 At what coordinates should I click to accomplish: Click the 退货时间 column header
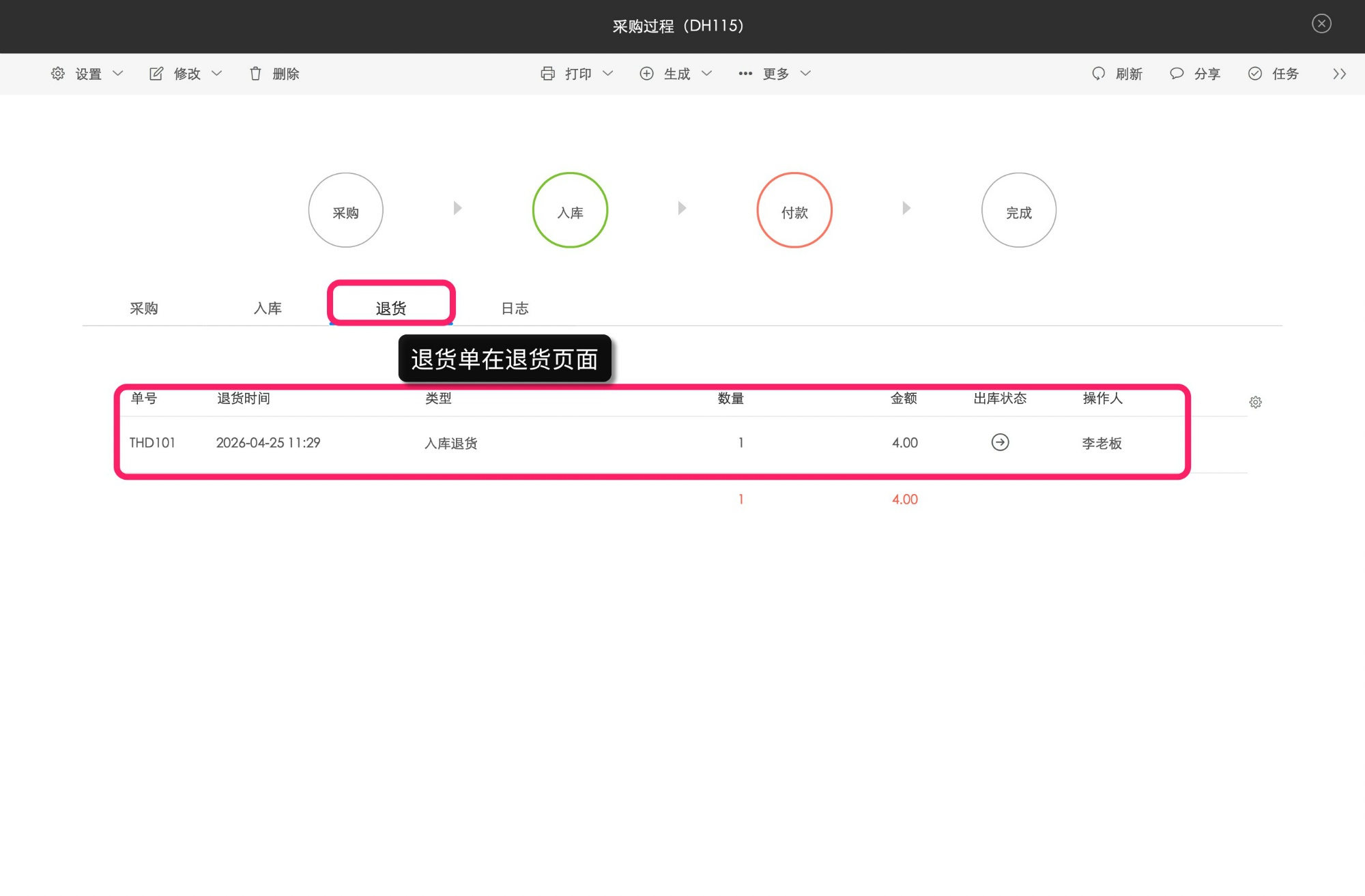244,399
